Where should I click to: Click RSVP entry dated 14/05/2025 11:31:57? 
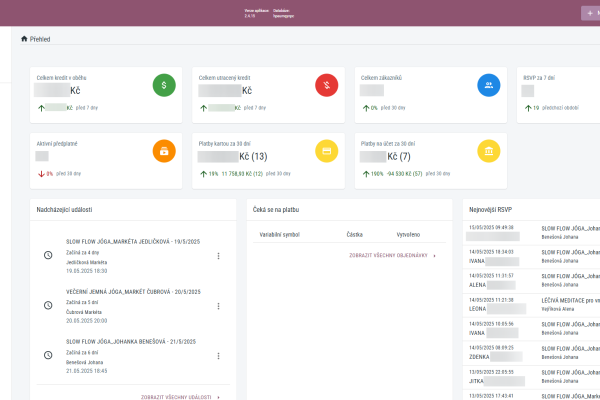[x=531, y=281]
